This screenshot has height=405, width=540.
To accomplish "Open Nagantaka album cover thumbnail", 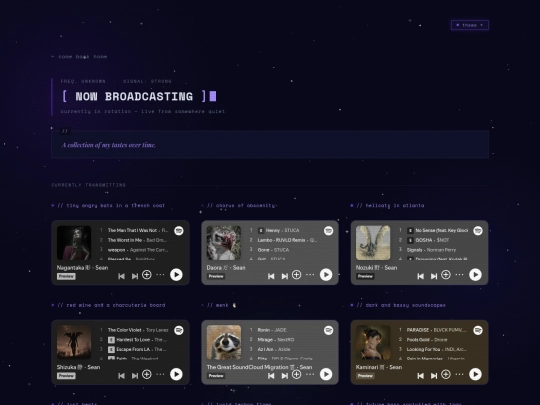I will tap(74, 243).
